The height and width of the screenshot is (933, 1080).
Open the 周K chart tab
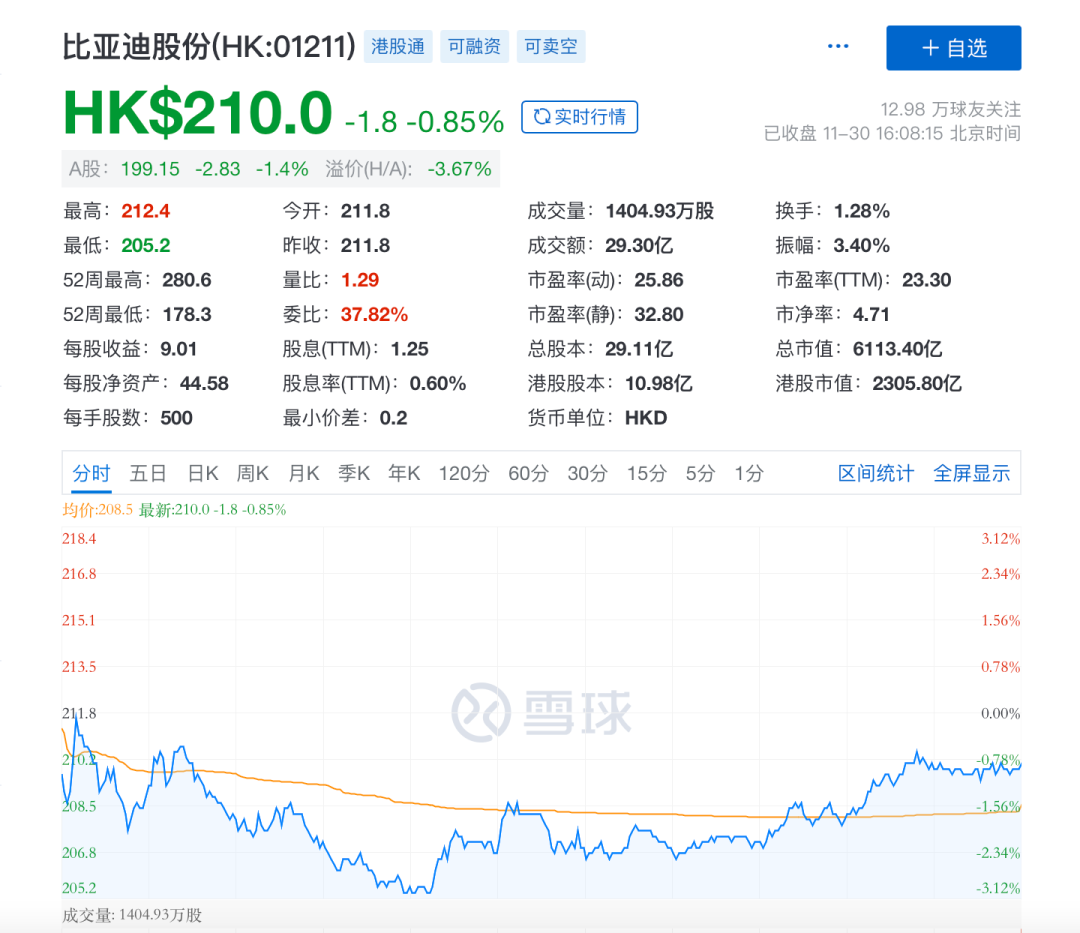pos(252,473)
